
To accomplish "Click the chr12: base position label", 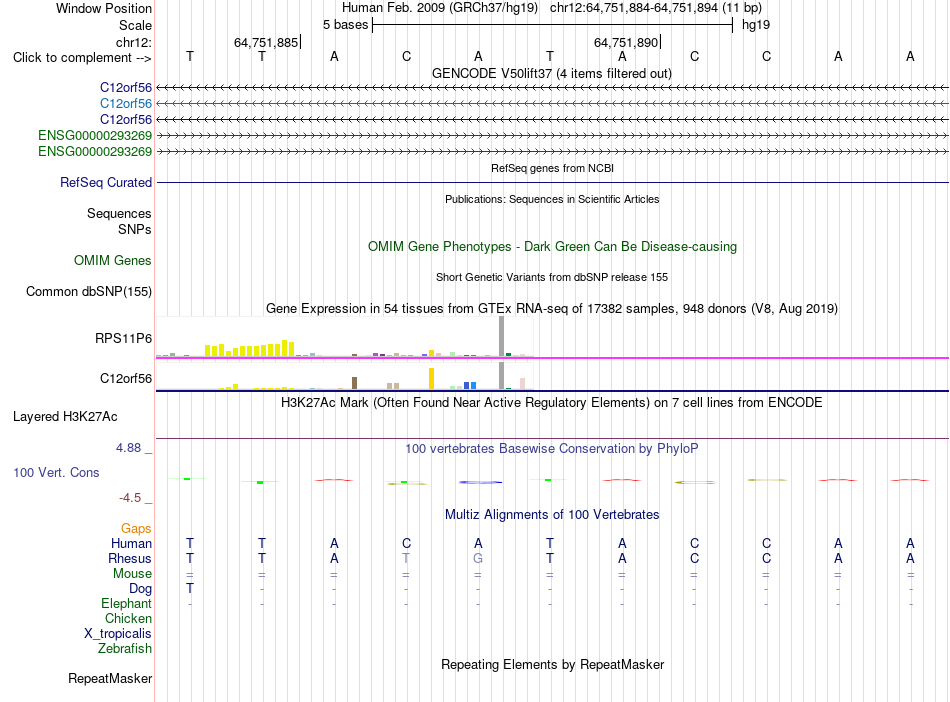I will point(133,42).
